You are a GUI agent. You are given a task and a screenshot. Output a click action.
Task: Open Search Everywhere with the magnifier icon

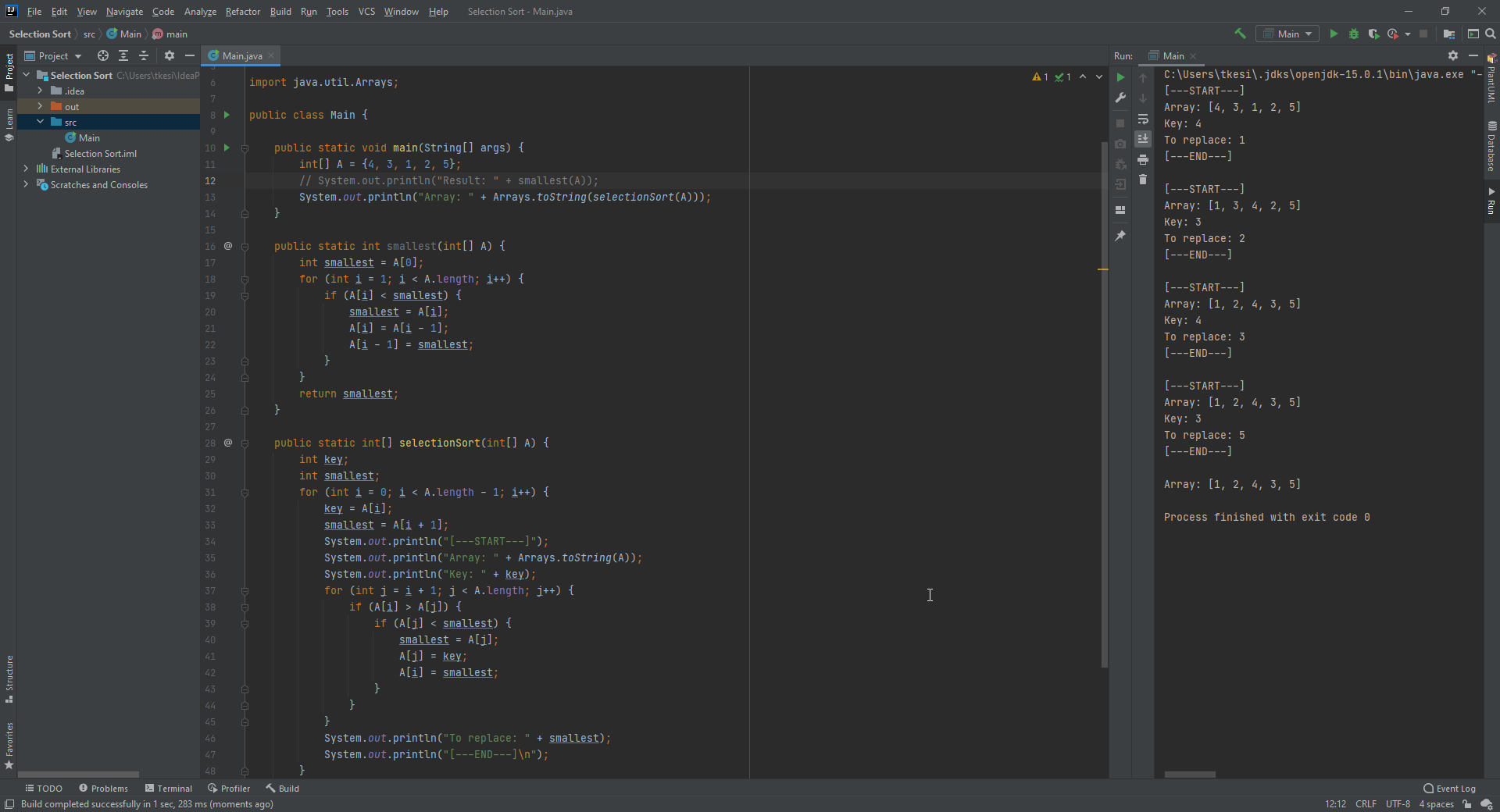(1491, 34)
